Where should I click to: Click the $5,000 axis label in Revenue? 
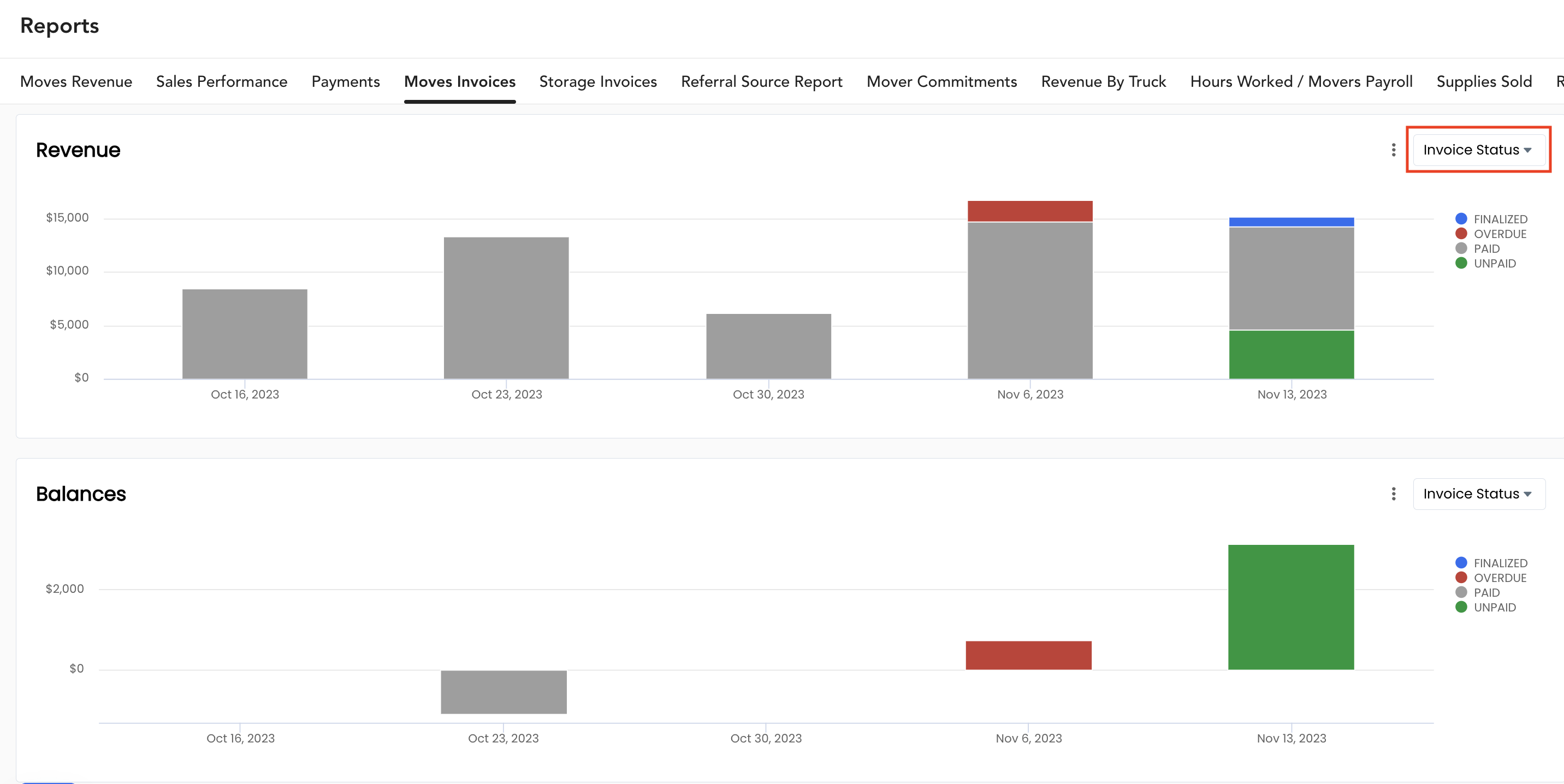coord(69,325)
